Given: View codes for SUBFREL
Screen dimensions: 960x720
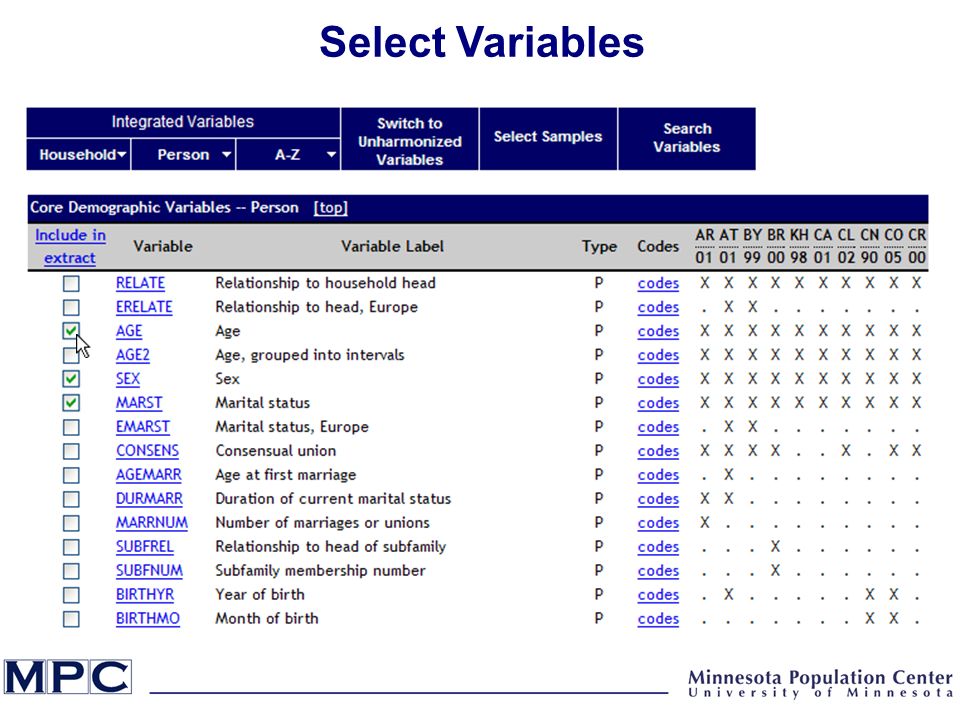Looking at the screenshot, I should point(658,547).
